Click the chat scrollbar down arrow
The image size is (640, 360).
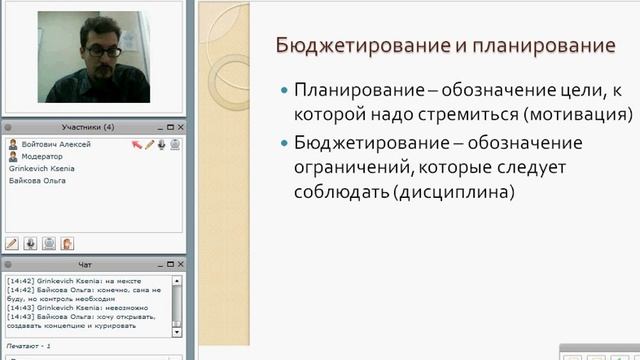[177, 332]
